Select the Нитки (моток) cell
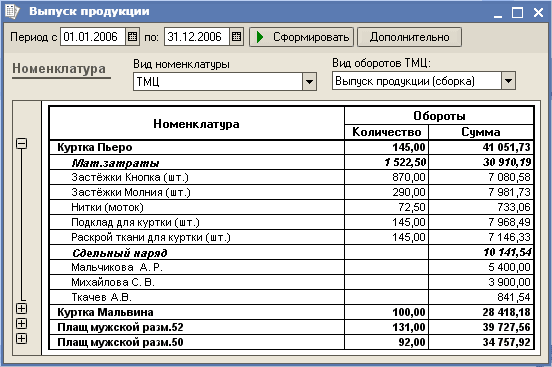This screenshot has width=552, height=367. tap(197, 207)
